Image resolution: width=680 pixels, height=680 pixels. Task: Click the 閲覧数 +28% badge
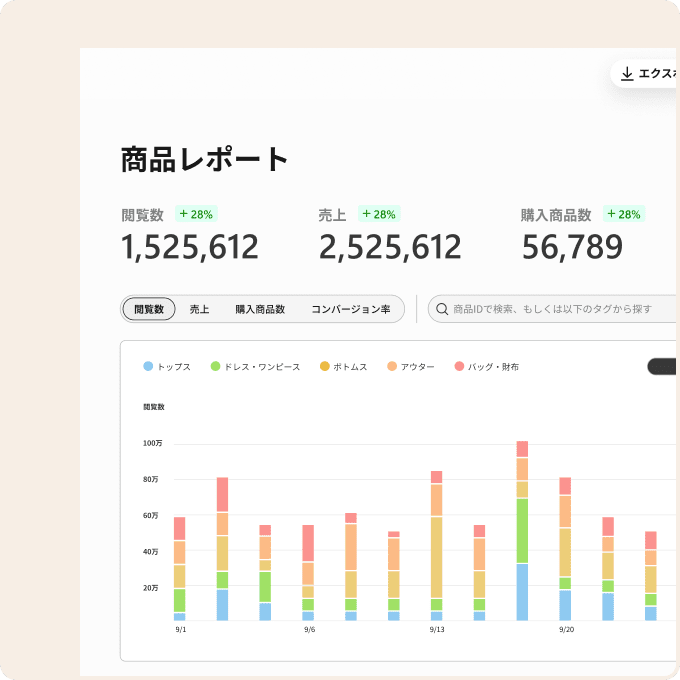pos(196,214)
